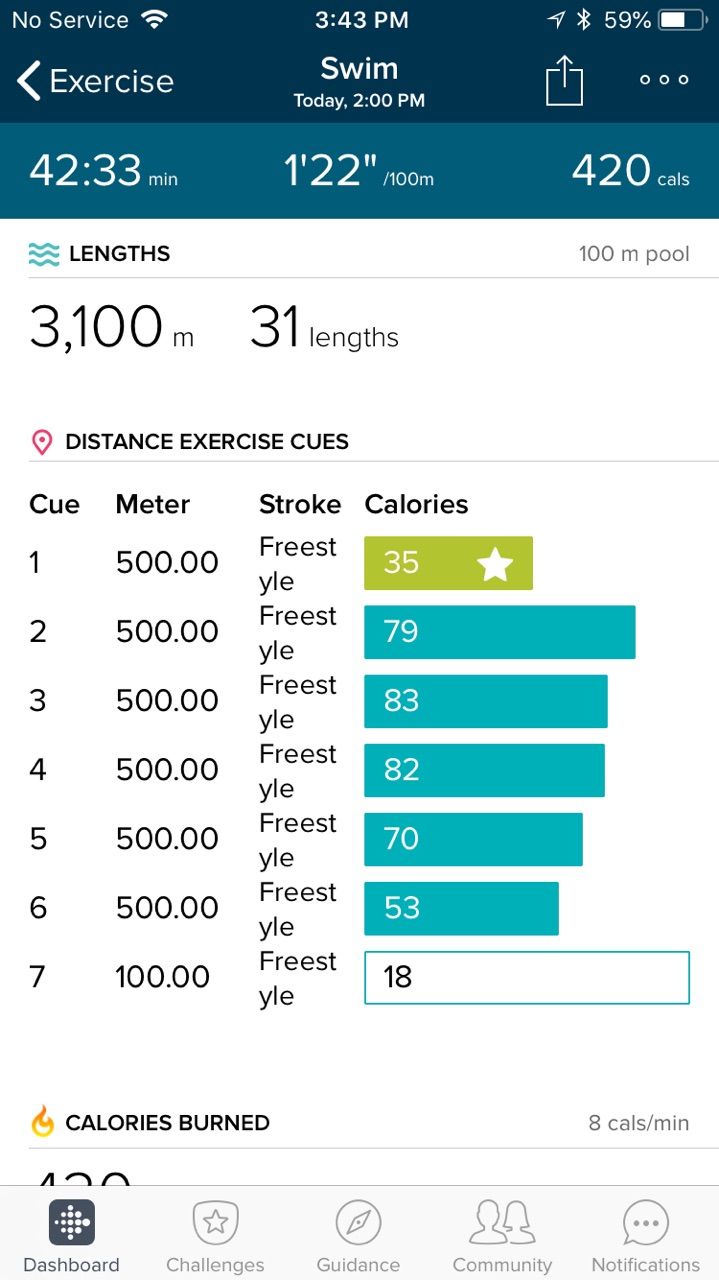This screenshot has height=1280, width=719.
Task: Tap the location pin beside Distance Exercise Cues
Action: 42,442
